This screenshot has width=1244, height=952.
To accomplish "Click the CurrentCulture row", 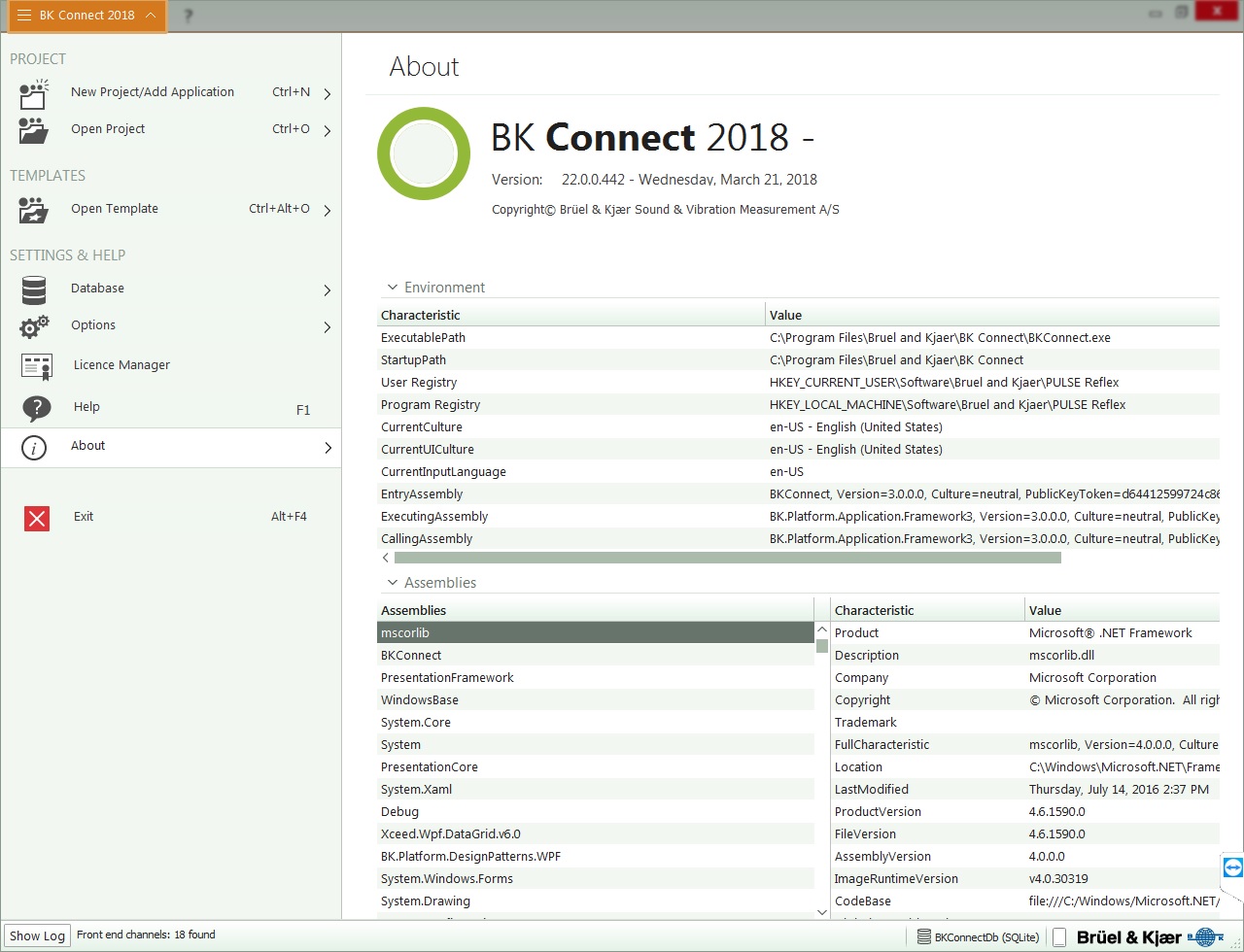I will [x=798, y=426].
